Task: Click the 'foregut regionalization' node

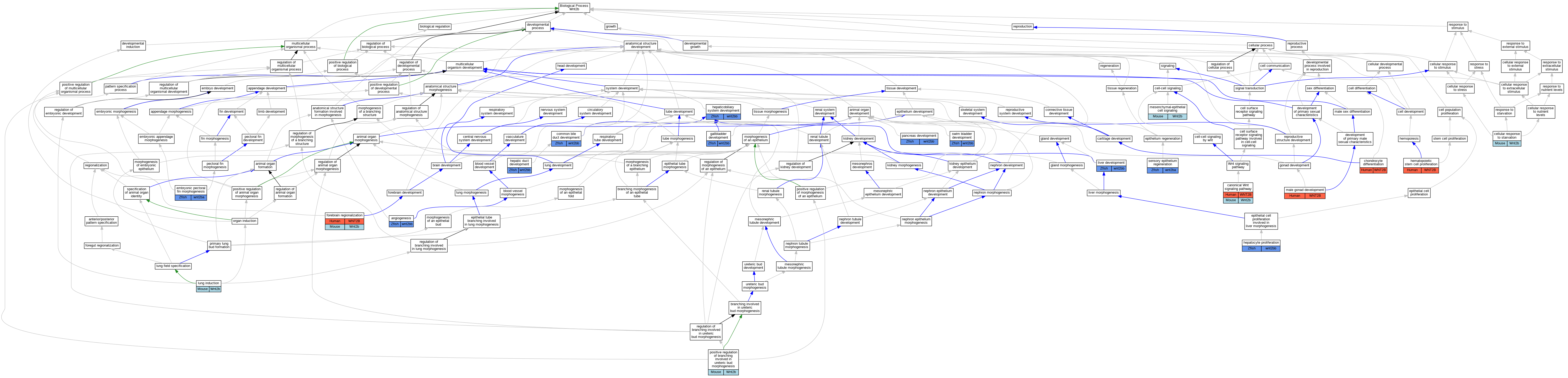Action: 102,246
